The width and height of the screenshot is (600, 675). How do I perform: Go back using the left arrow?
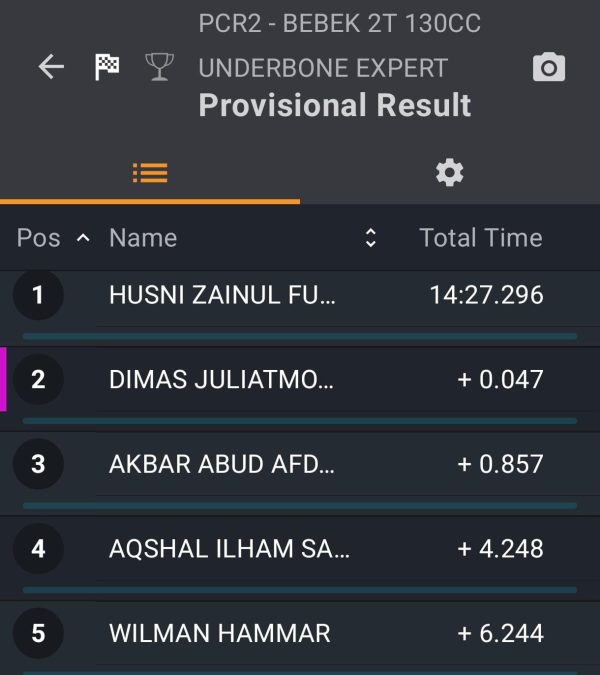pyautogui.click(x=51, y=67)
